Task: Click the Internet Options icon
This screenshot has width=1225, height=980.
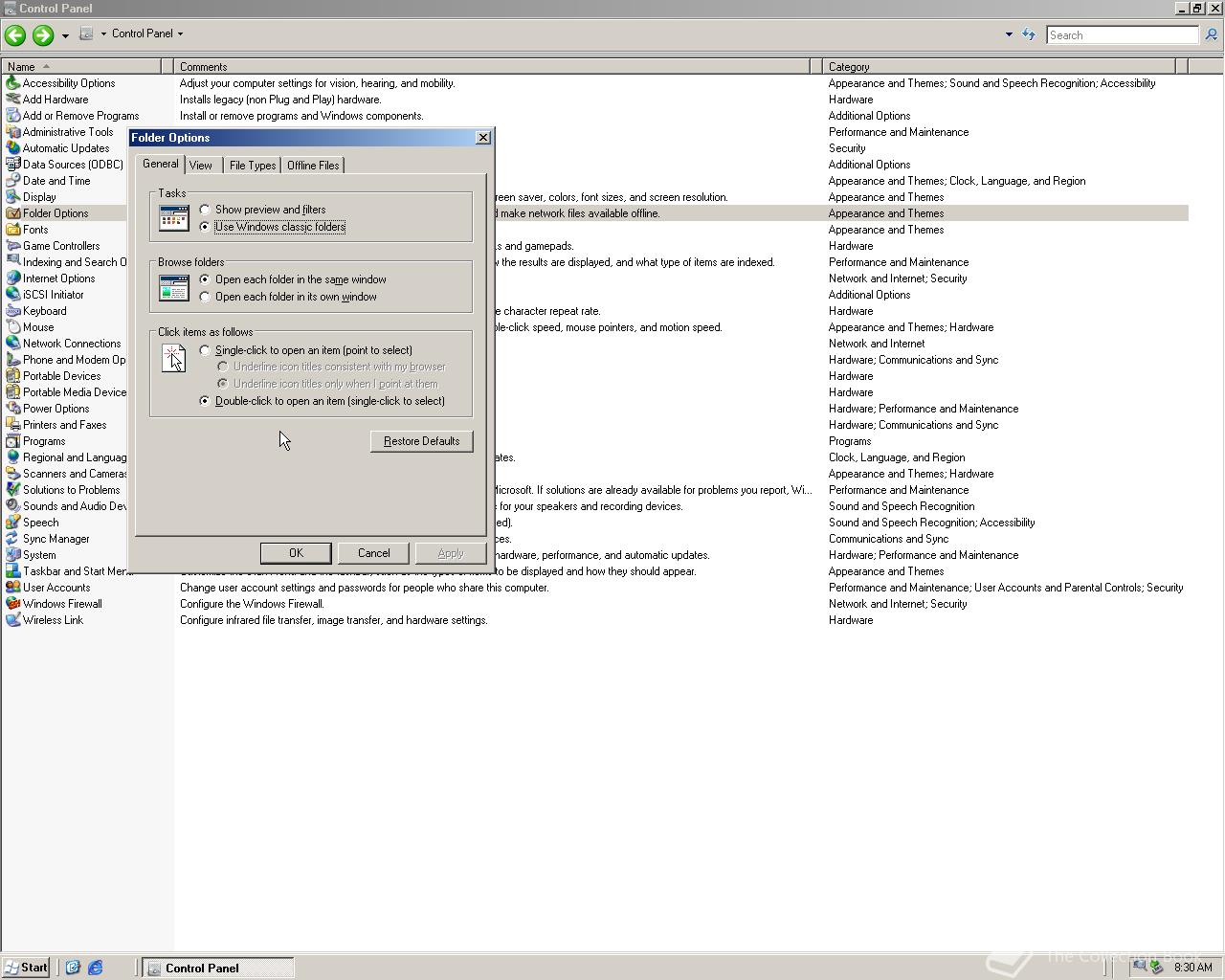Action: (x=12, y=278)
